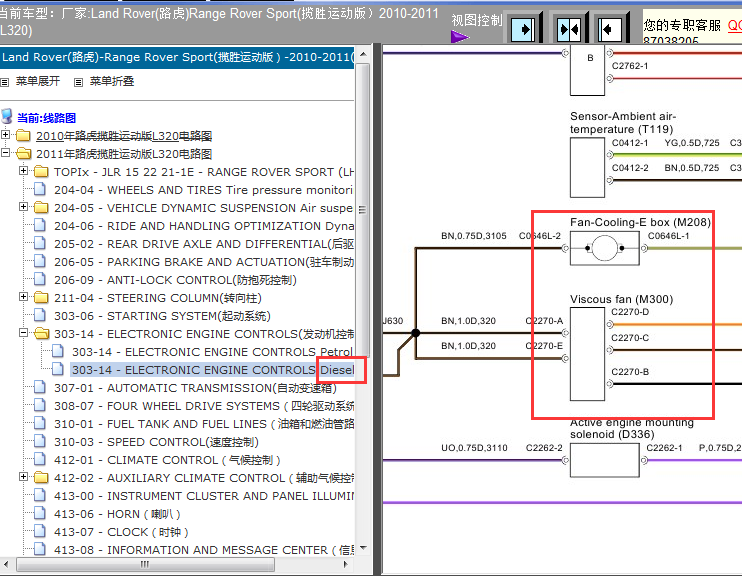Click the tree panel's scroll-down arrow
Image resolution: width=742 pixels, height=576 pixels.
[363, 548]
